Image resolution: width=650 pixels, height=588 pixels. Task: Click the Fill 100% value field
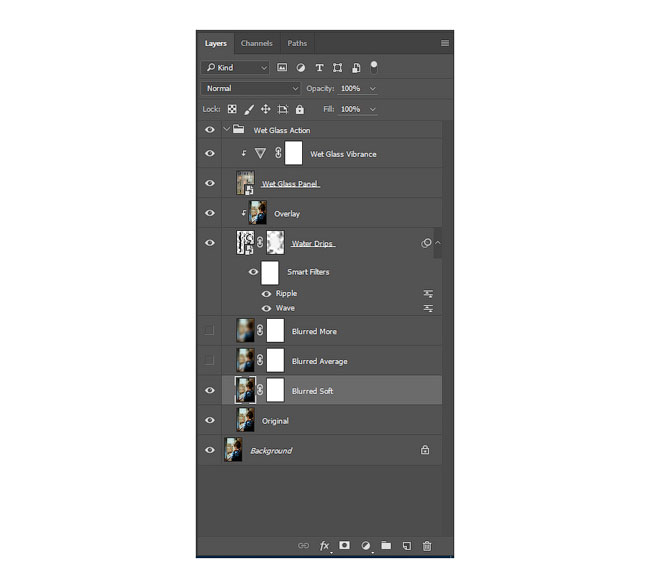coord(351,109)
